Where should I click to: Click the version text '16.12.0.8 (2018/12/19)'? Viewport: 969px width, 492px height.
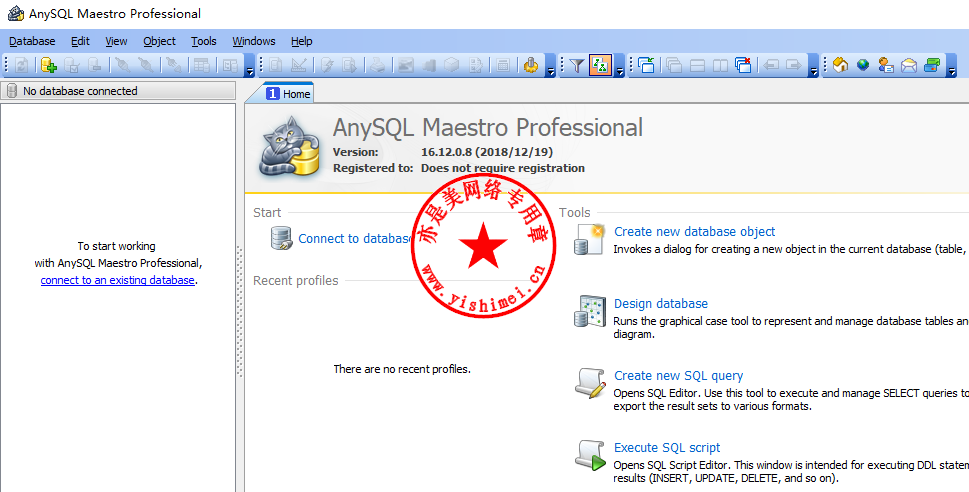[487, 152]
